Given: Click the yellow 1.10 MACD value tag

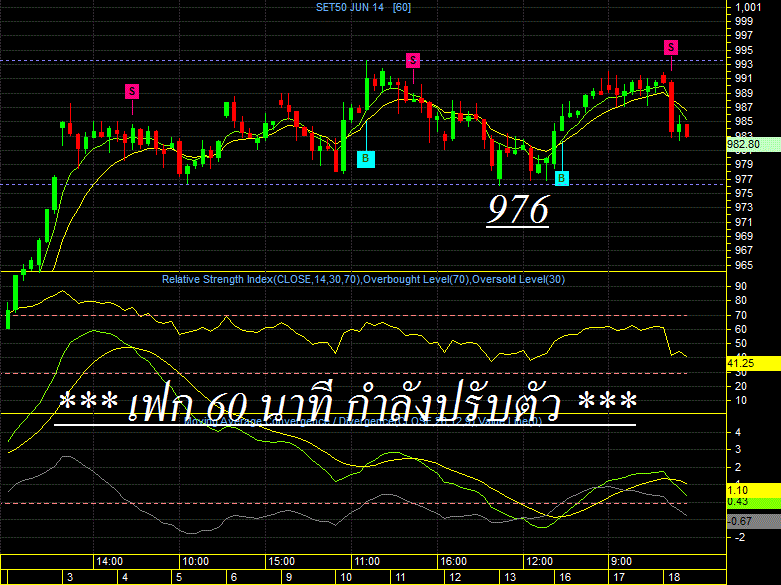Looking at the screenshot, I should (753, 490).
